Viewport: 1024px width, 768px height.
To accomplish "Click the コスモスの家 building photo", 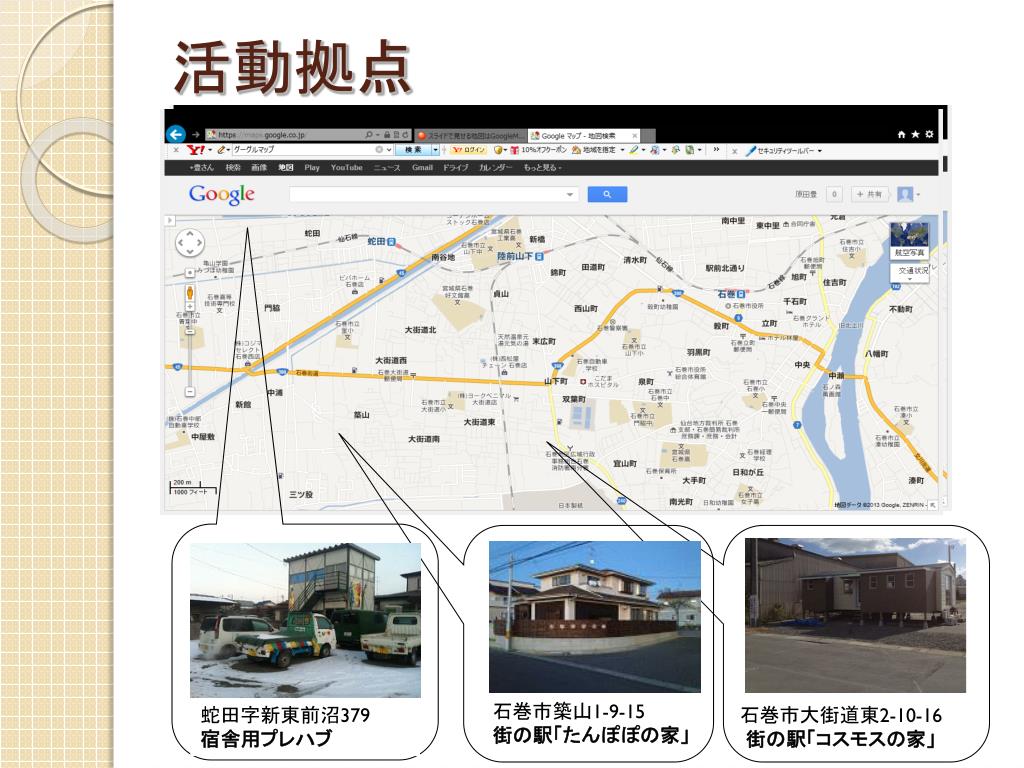I will click(856, 615).
